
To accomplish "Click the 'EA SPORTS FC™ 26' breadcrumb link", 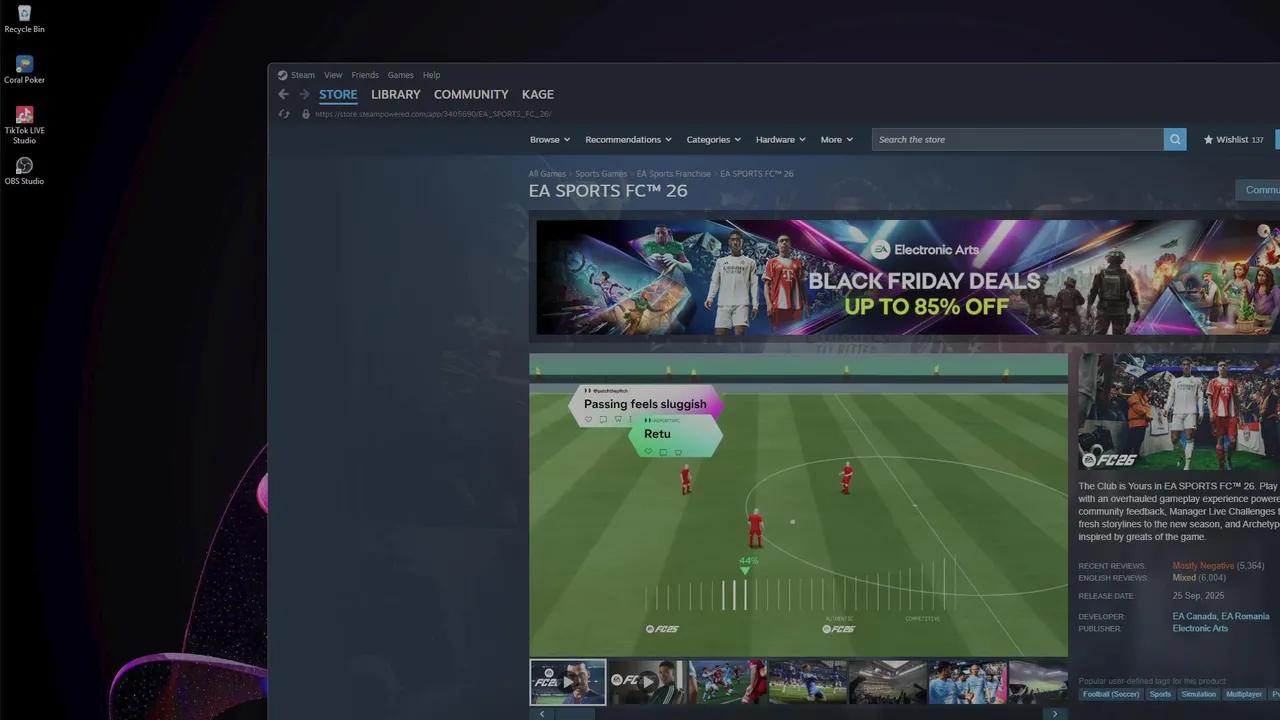I will tap(757, 174).
